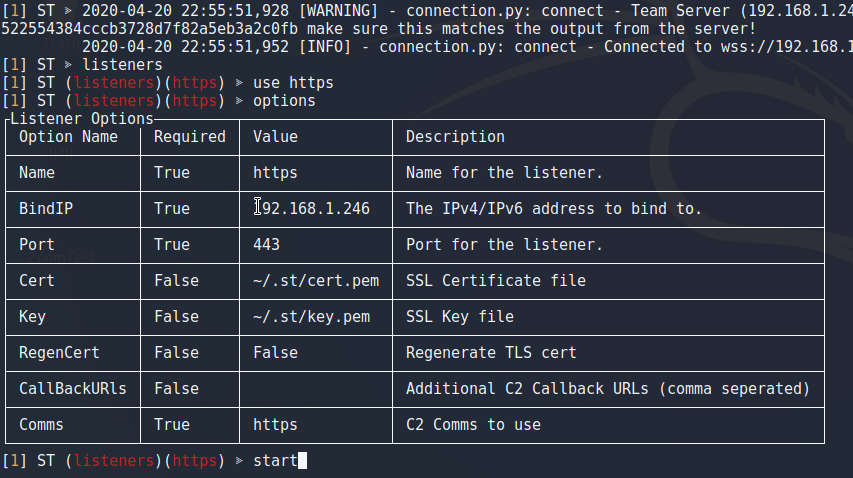Click the Name row value 'https'
Viewport: 853px width, 478px height.
pyautogui.click(x=275, y=172)
